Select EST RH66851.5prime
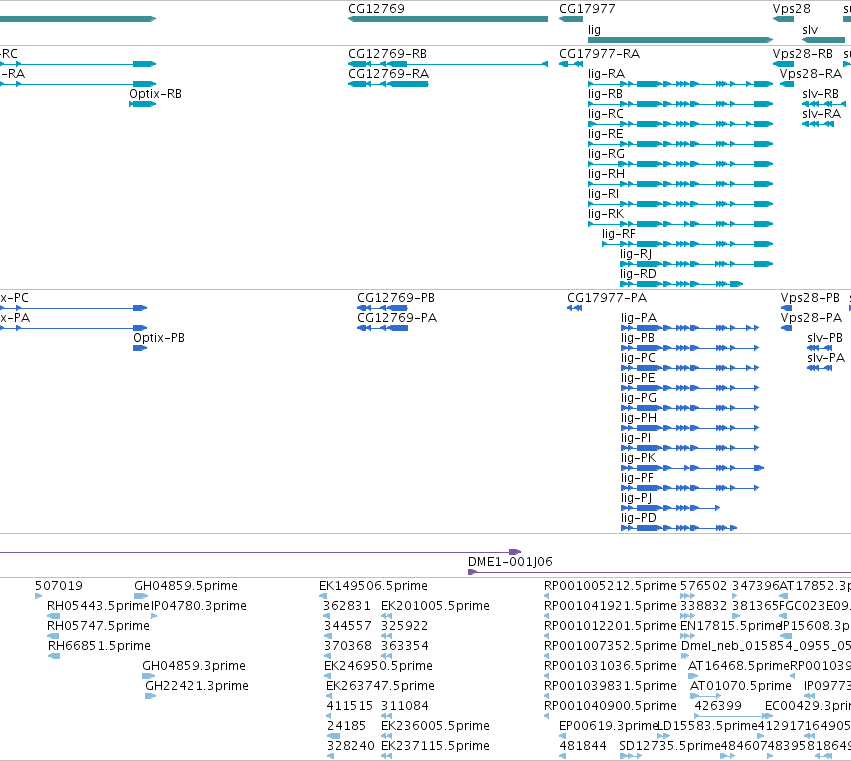The width and height of the screenshot is (851, 761). pos(99,646)
